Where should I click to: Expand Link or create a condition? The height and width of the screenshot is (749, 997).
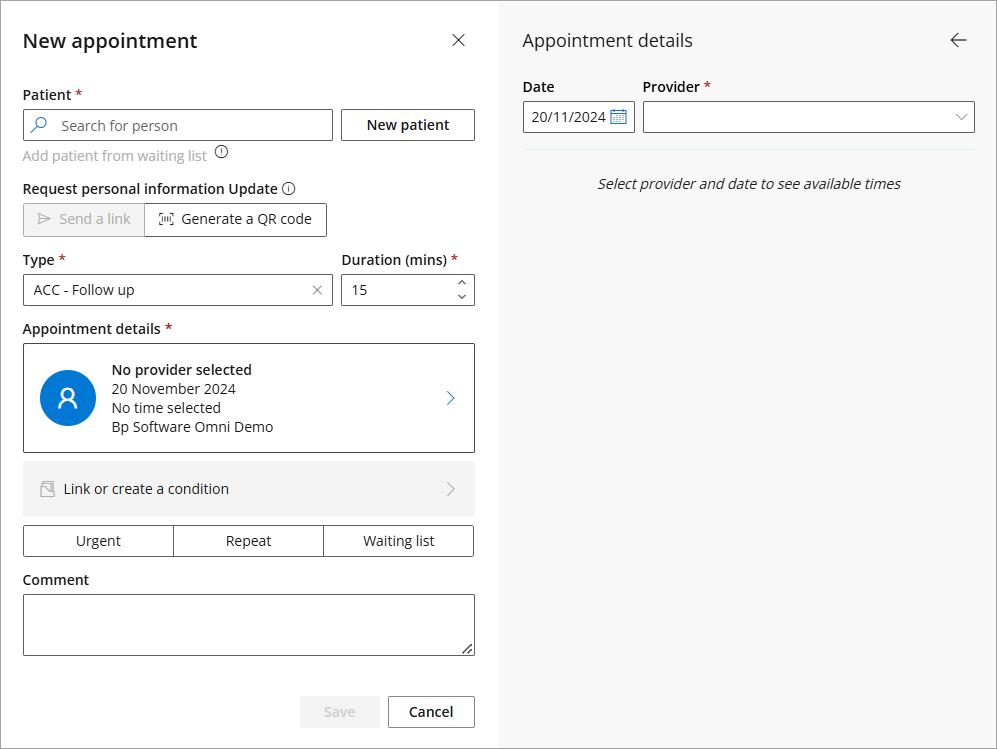click(x=249, y=489)
